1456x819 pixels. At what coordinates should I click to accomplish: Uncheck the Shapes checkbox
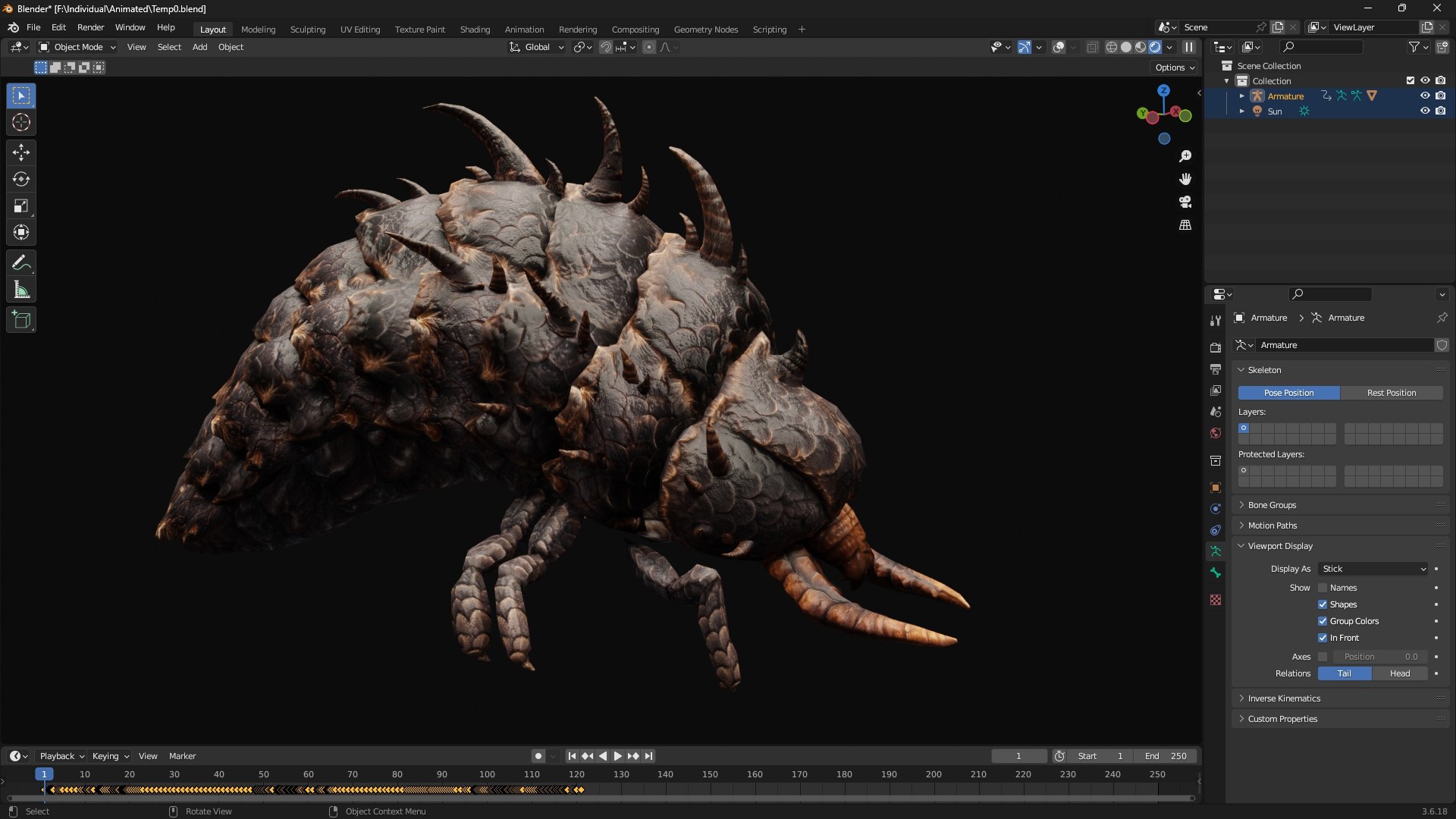1323,604
